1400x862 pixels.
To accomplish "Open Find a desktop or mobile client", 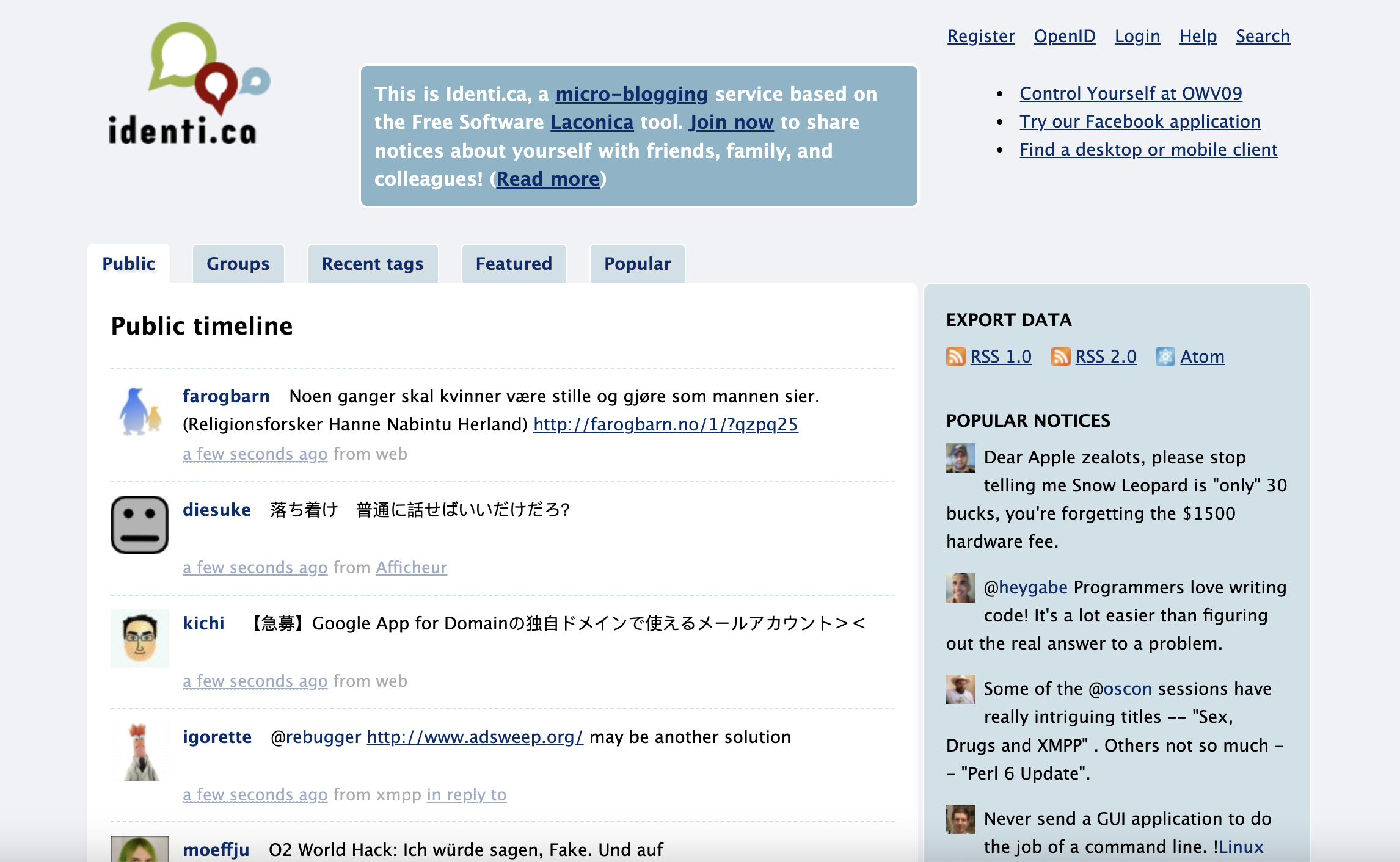I will pyautogui.click(x=1148, y=150).
